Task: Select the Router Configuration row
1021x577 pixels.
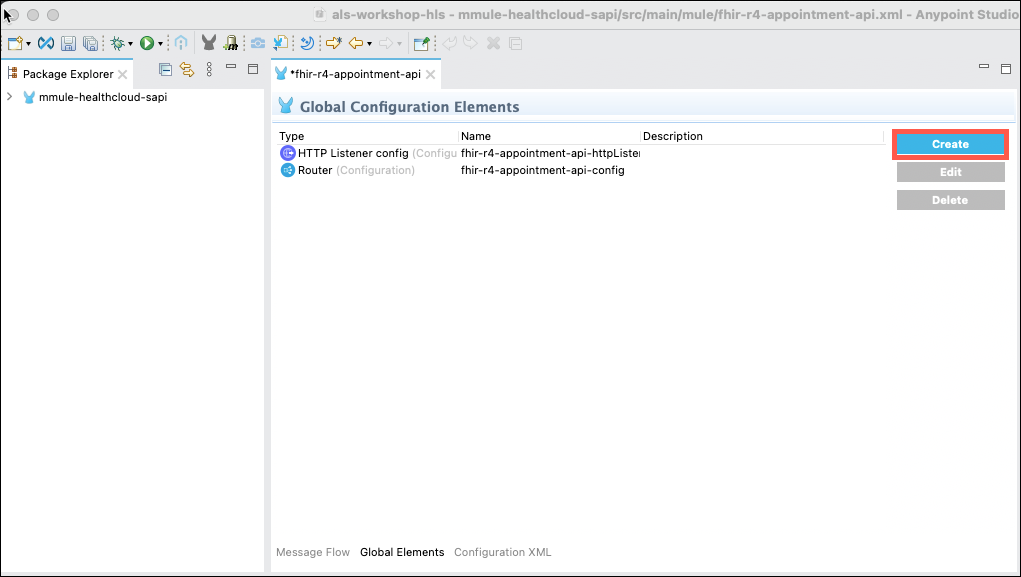Action: [580, 170]
